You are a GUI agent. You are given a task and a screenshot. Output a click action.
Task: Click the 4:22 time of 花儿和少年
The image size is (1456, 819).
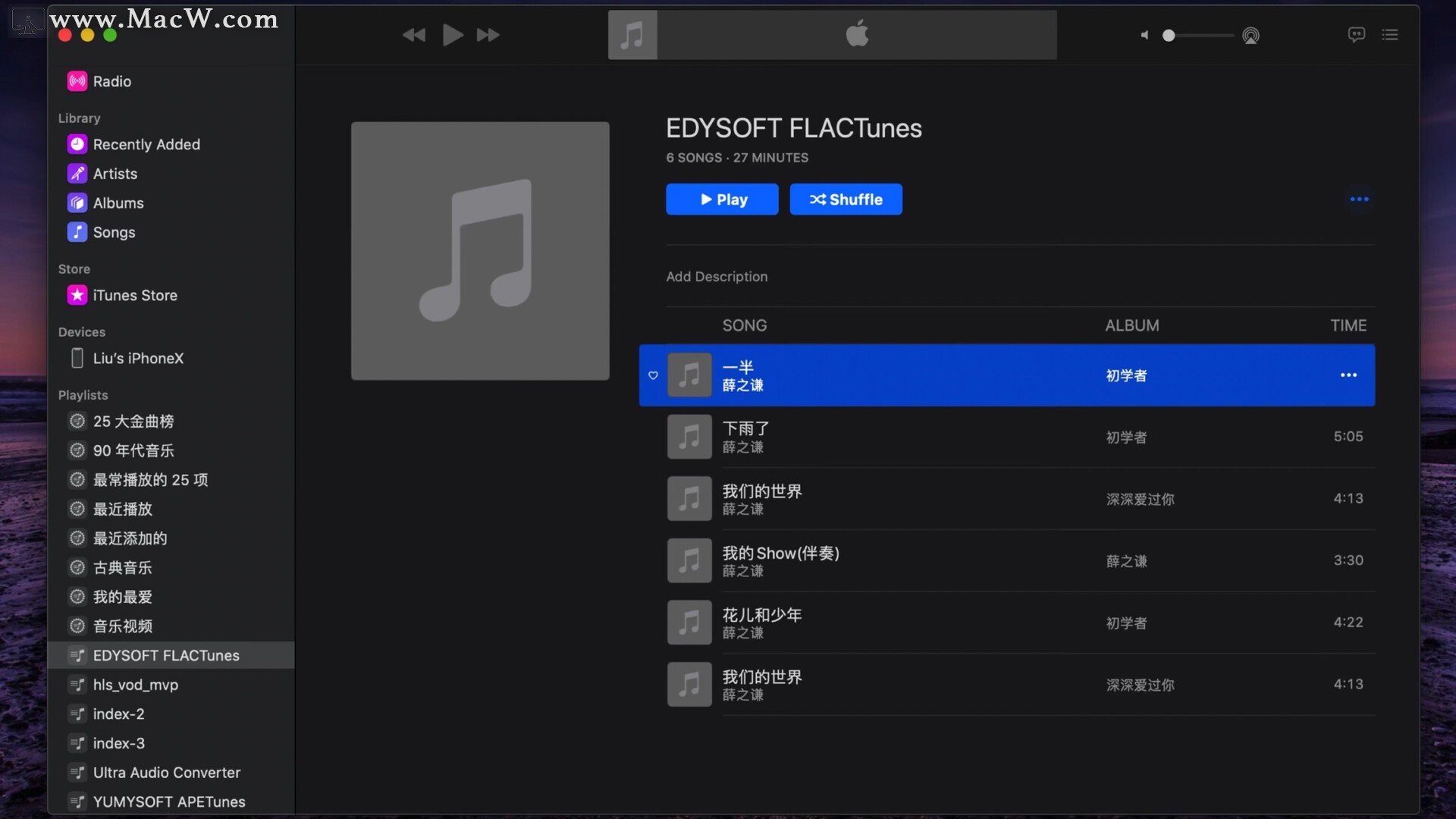coord(1348,623)
